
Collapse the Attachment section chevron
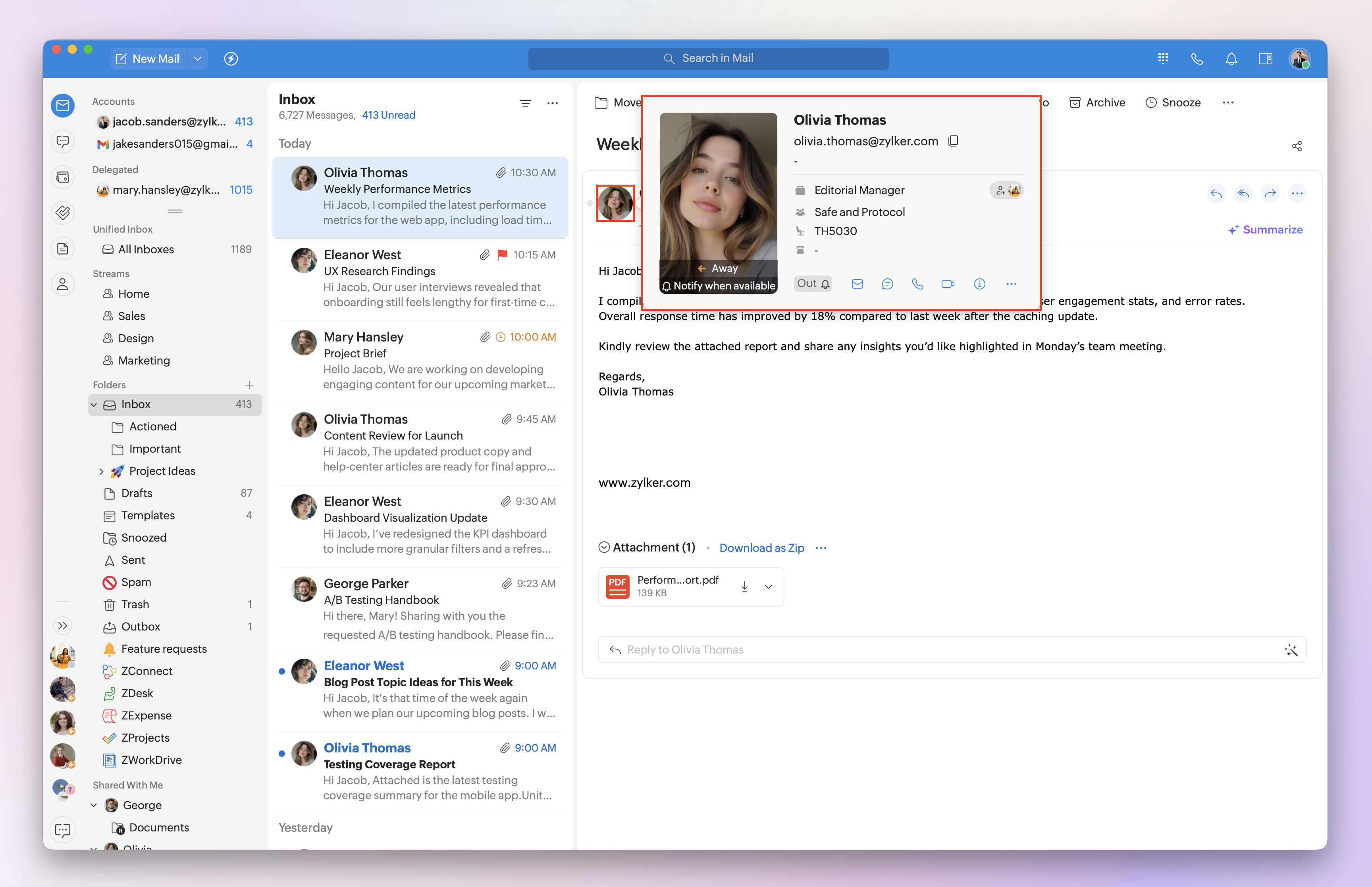point(604,547)
